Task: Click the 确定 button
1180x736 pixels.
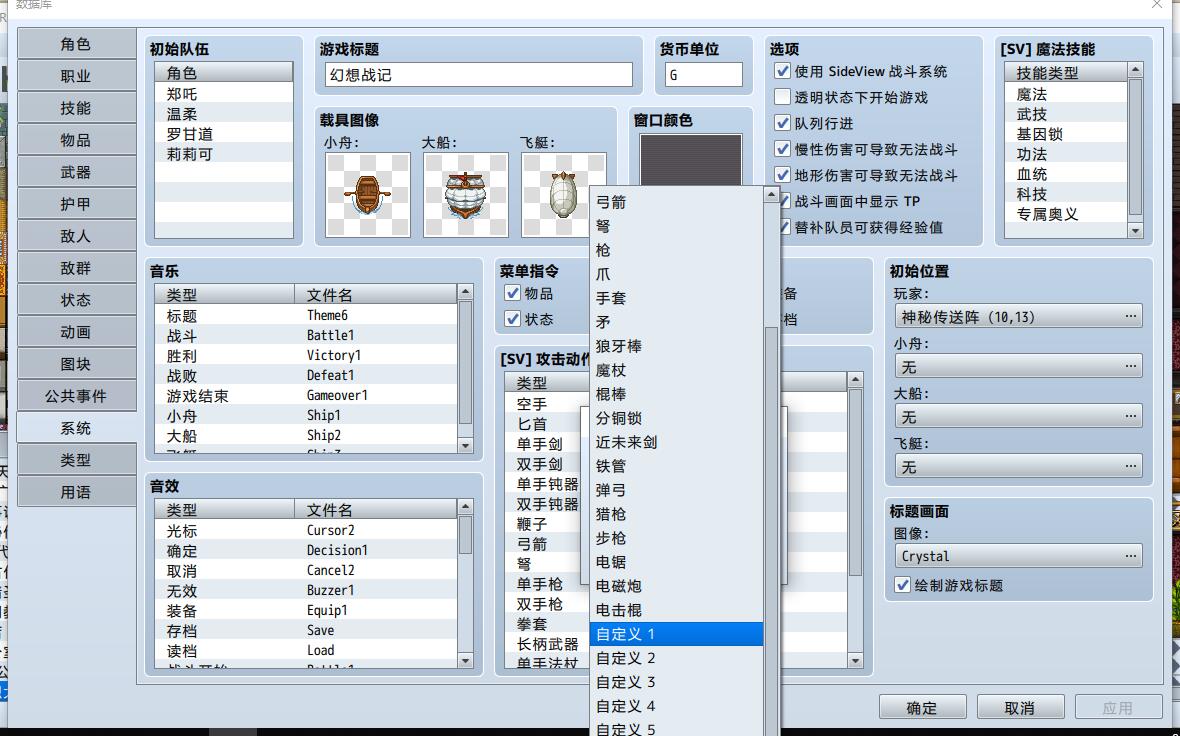Action: [922, 707]
